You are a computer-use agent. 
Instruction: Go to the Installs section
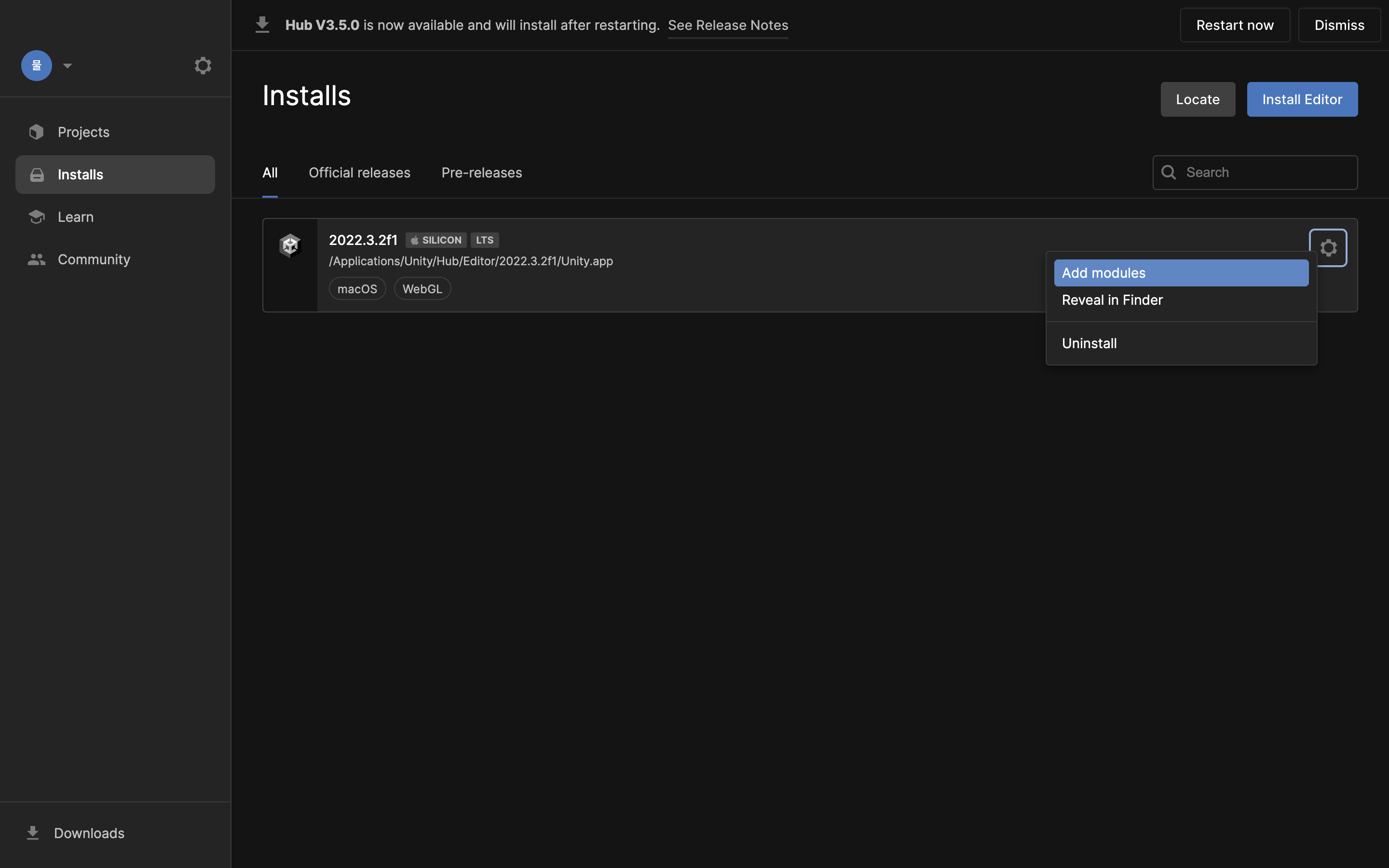coord(115,175)
